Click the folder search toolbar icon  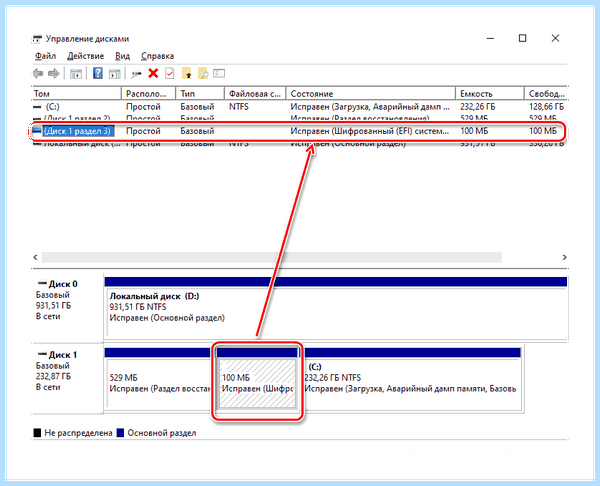[203, 73]
